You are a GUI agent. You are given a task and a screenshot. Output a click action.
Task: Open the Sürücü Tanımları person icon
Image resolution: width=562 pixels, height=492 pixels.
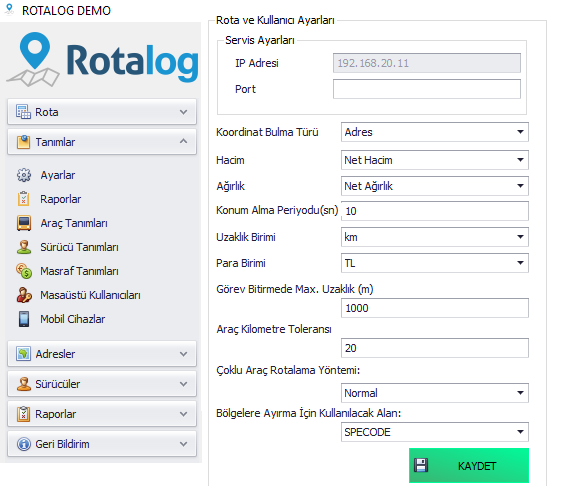coord(24,247)
